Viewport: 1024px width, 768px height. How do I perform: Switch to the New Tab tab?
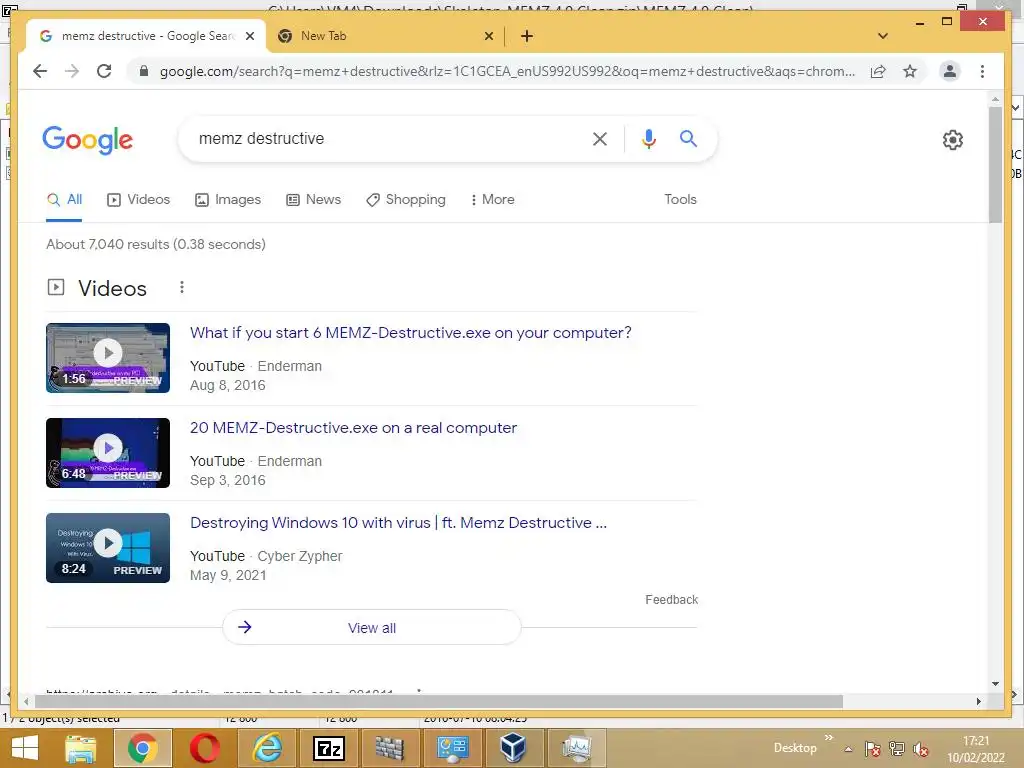tap(385, 36)
